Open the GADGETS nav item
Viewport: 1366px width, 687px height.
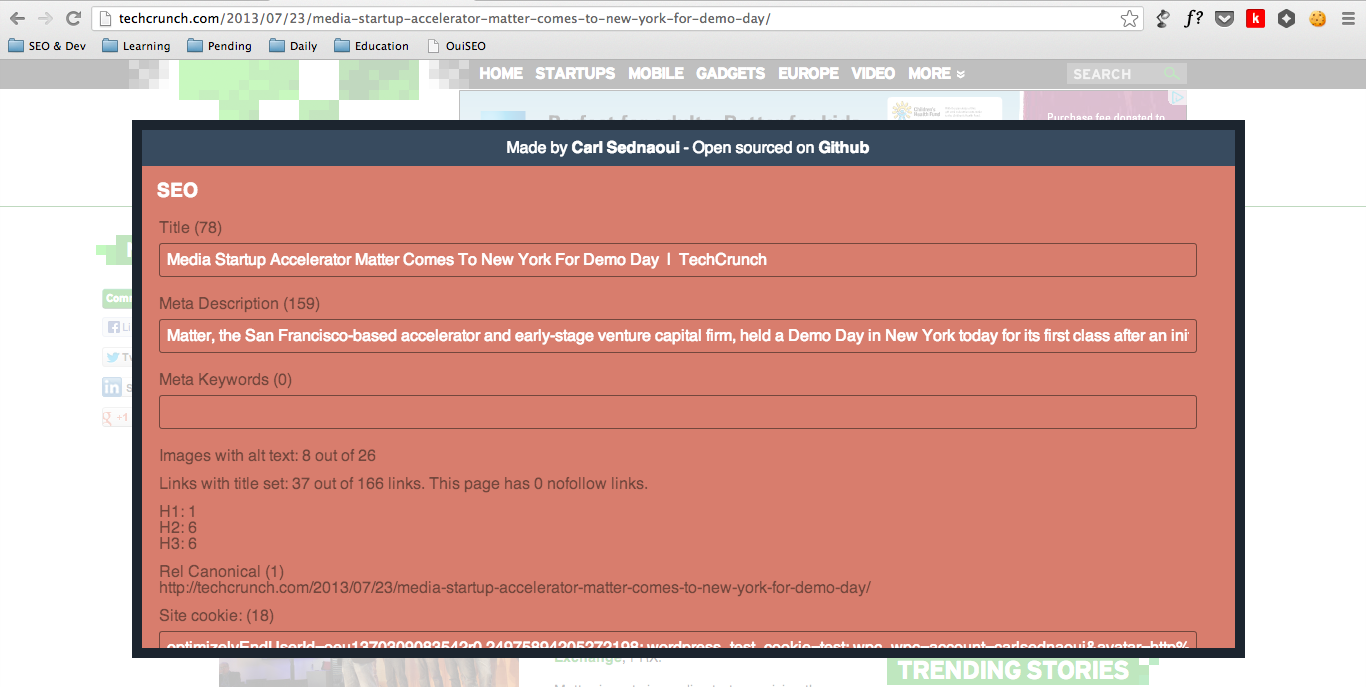730,73
